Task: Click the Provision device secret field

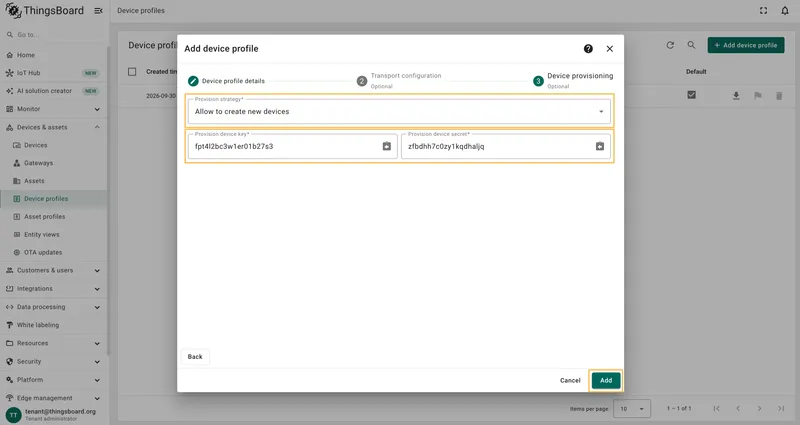Action: [506, 146]
